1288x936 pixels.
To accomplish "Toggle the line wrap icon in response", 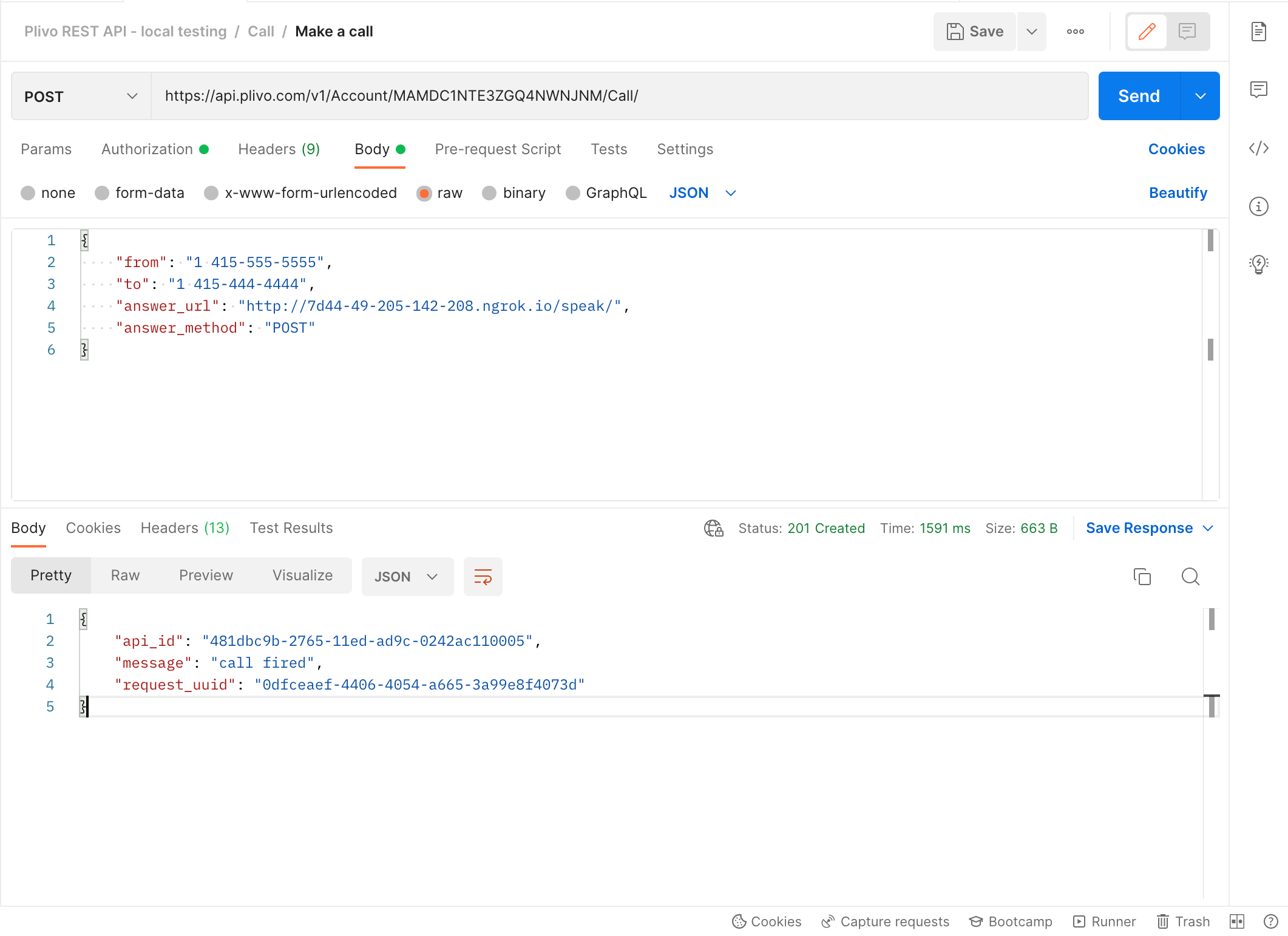I will pos(483,576).
